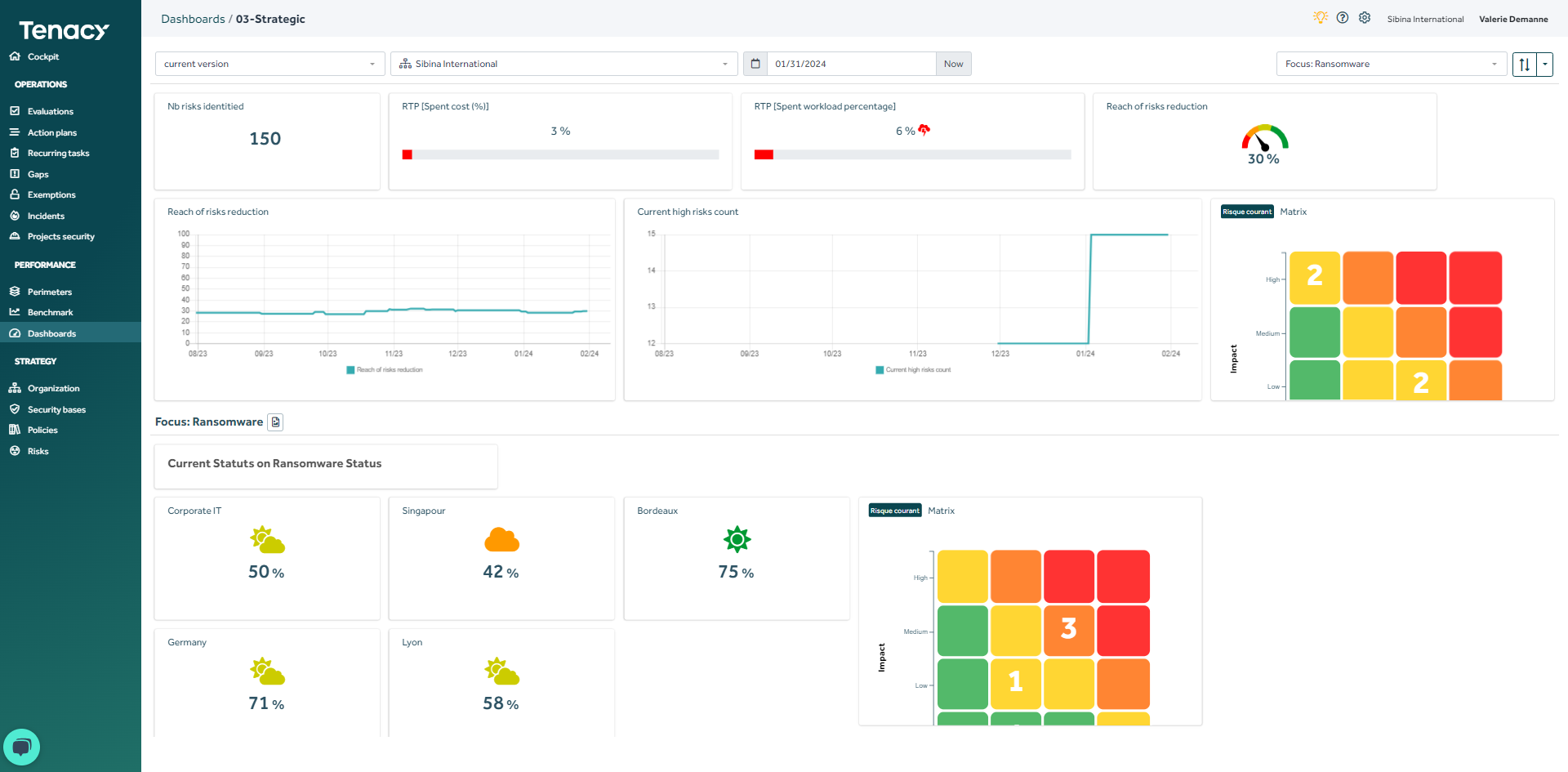
Task: Click the Action plans list icon
Action: point(15,132)
